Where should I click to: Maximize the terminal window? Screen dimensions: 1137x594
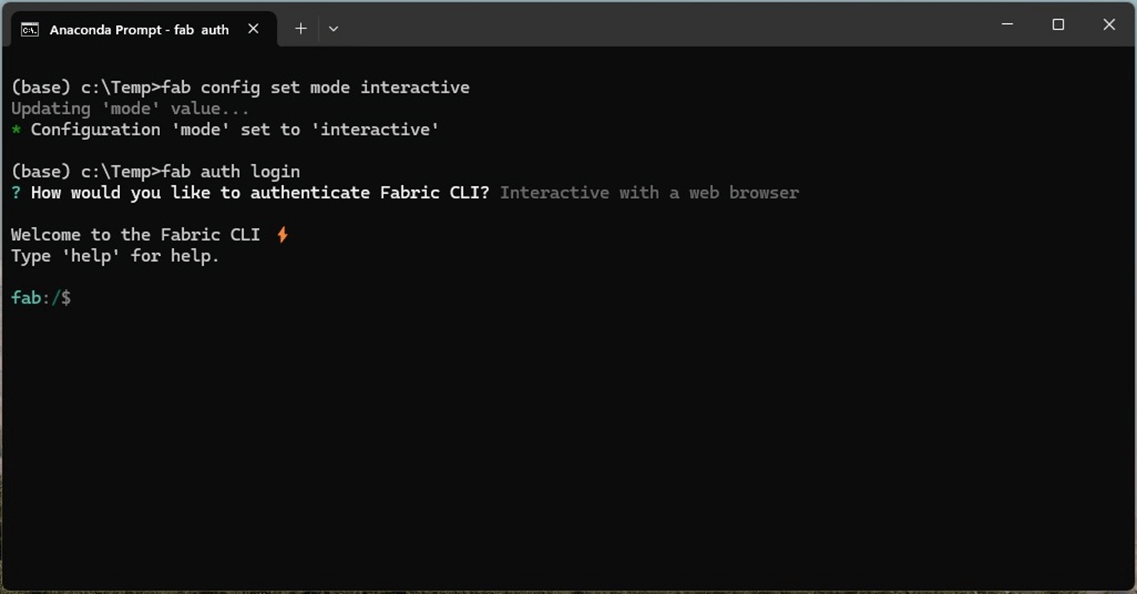pyautogui.click(x=1058, y=25)
